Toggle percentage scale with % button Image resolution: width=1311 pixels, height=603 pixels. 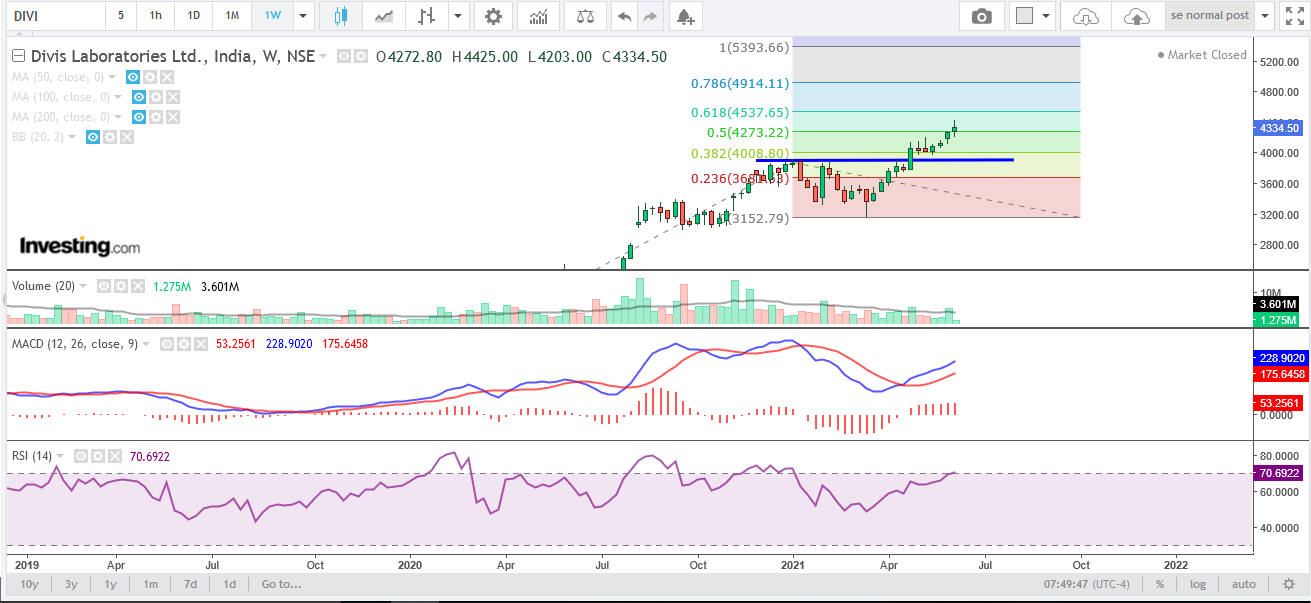pos(1160,584)
